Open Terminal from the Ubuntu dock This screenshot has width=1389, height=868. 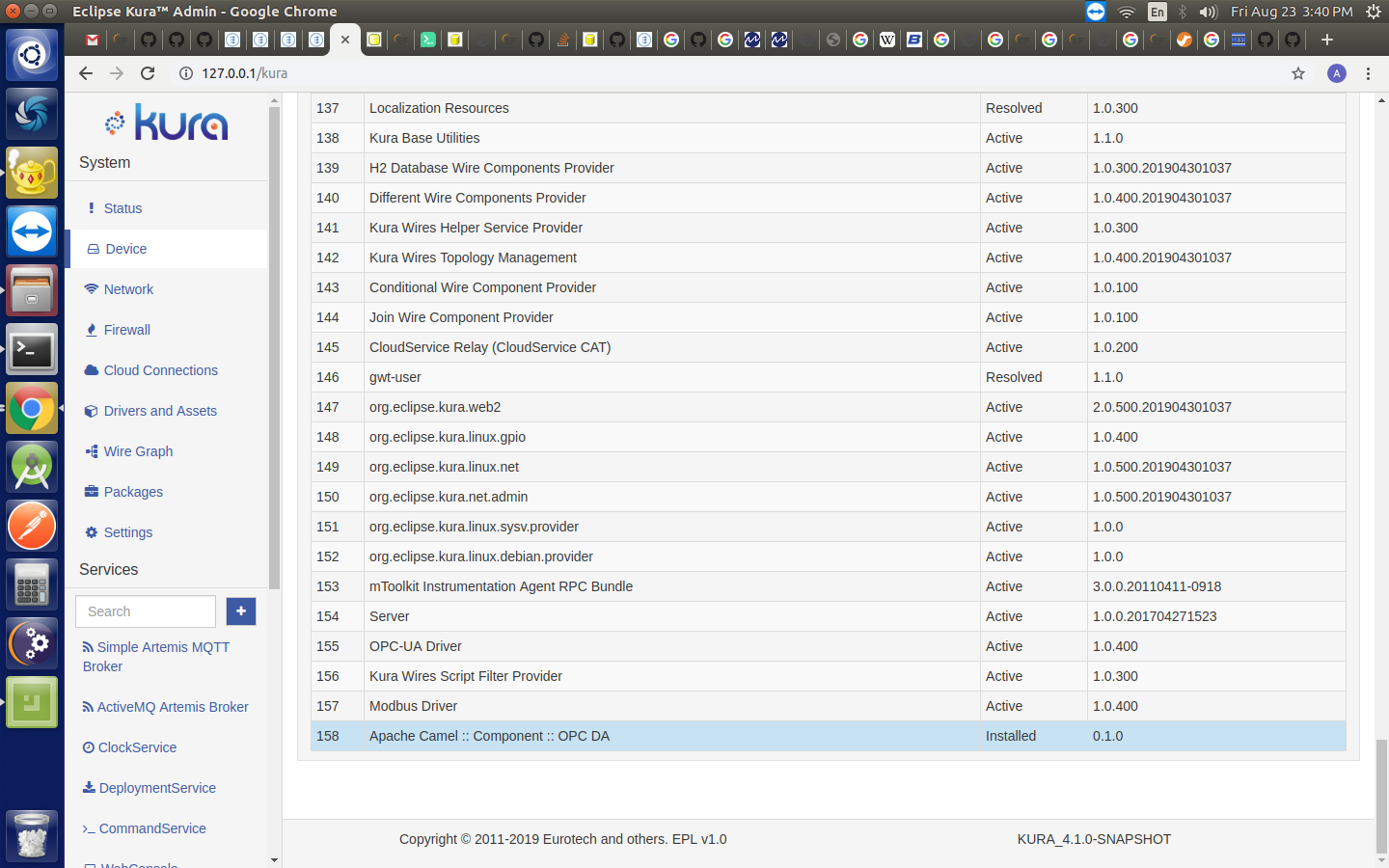coord(32,350)
